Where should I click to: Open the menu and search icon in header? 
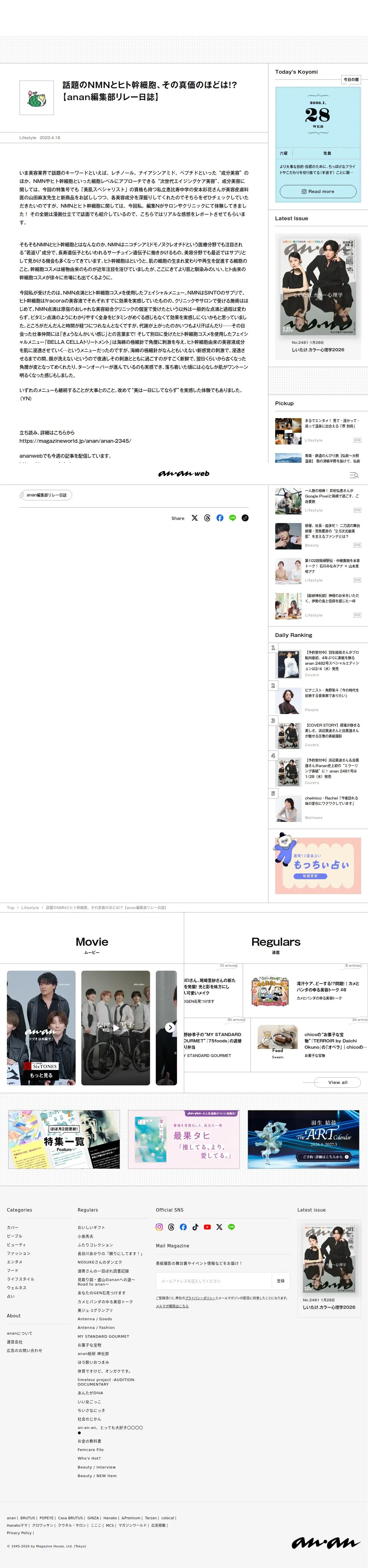pyautogui.click(x=354, y=475)
